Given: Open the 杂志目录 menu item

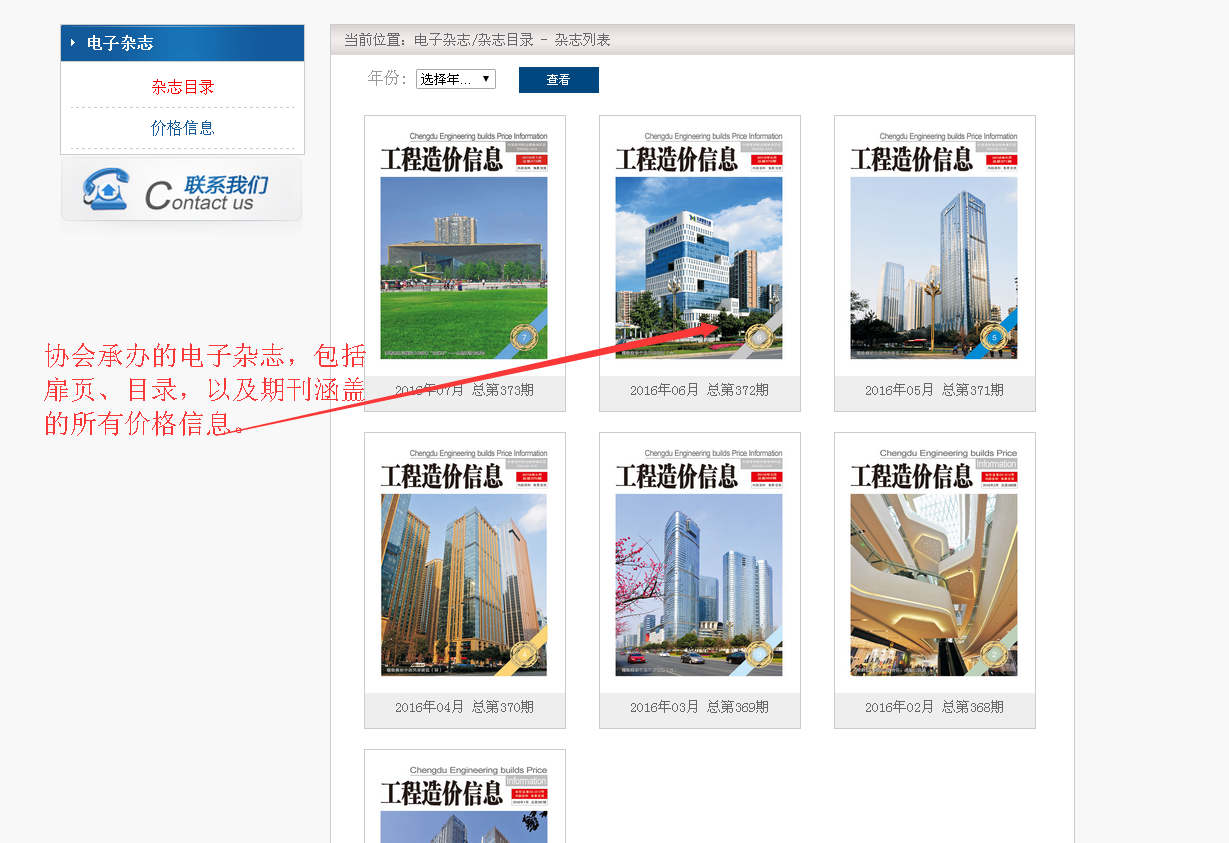Looking at the screenshot, I should coord(183,87).
